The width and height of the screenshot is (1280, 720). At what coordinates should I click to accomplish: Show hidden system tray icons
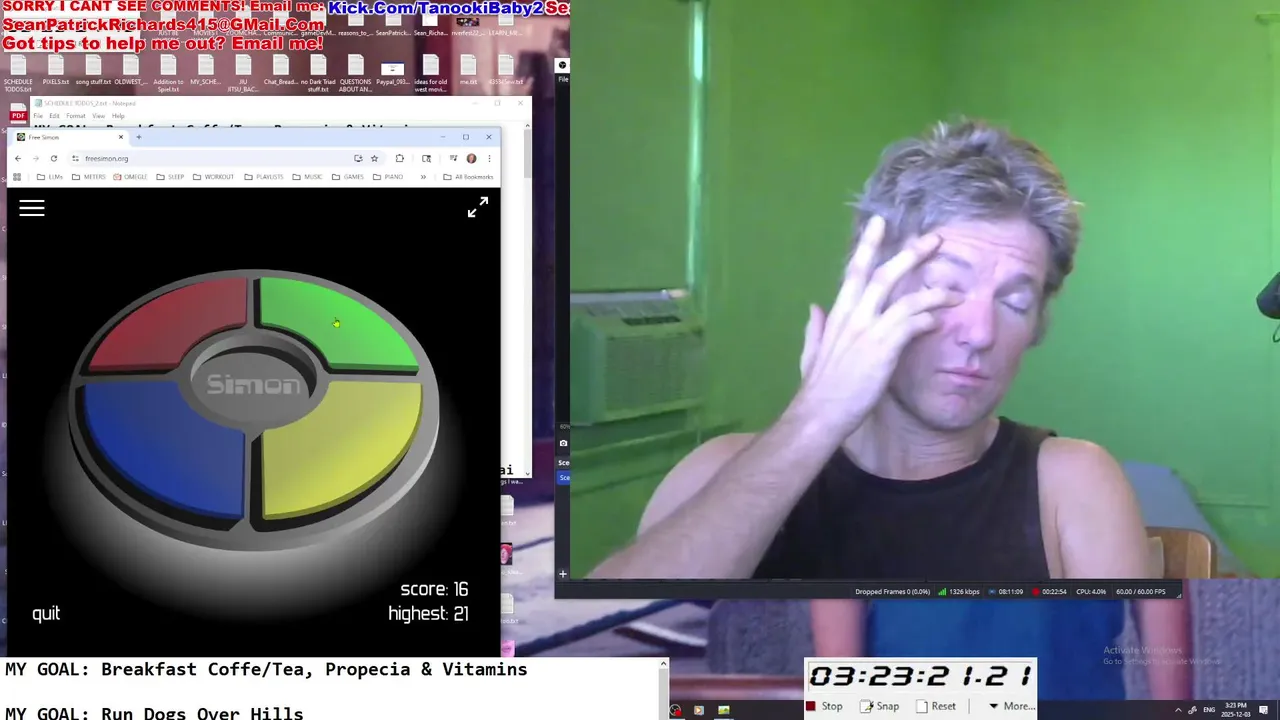[1178, 710]
